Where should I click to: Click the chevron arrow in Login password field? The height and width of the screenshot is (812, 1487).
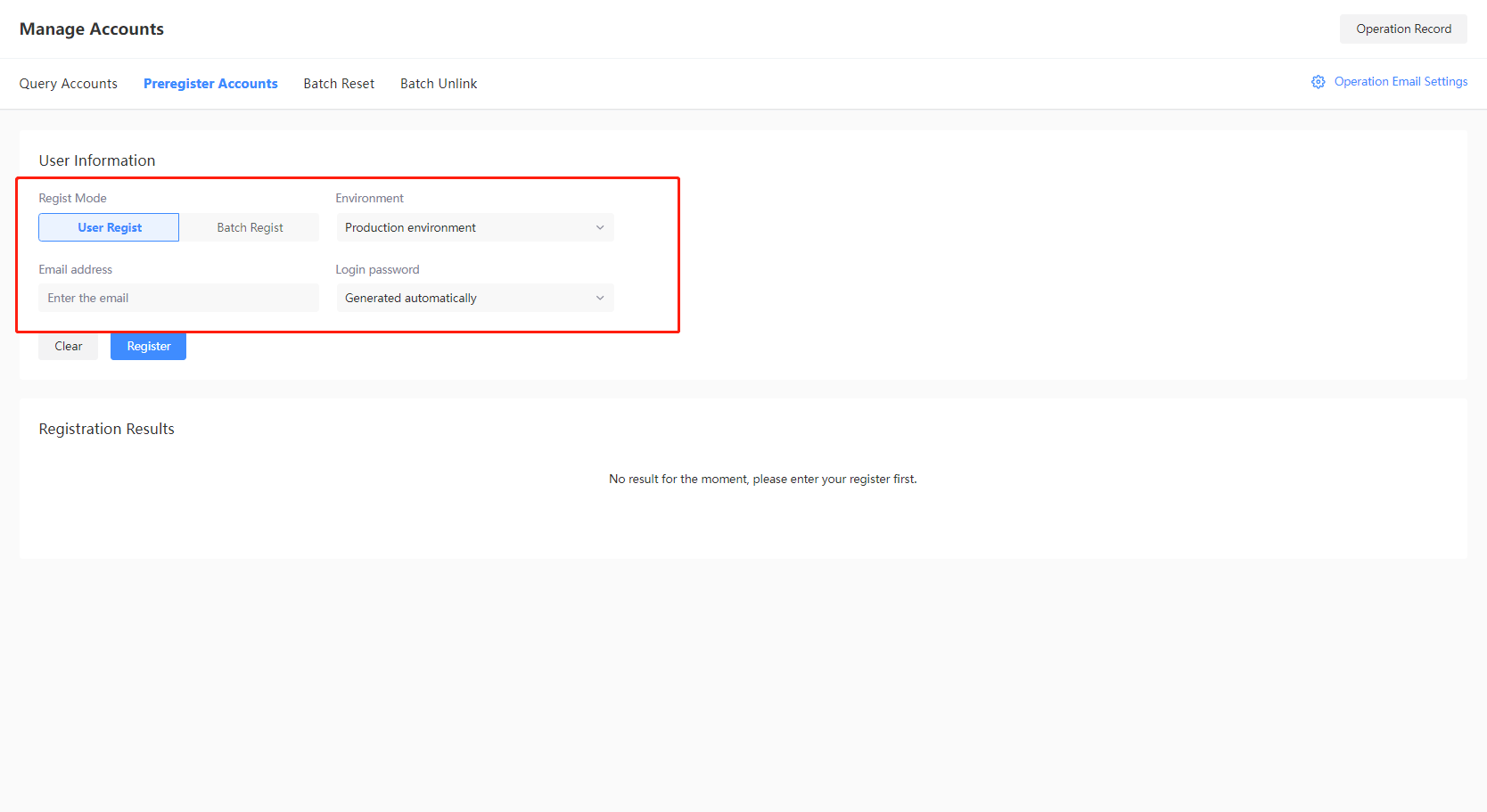600,298
